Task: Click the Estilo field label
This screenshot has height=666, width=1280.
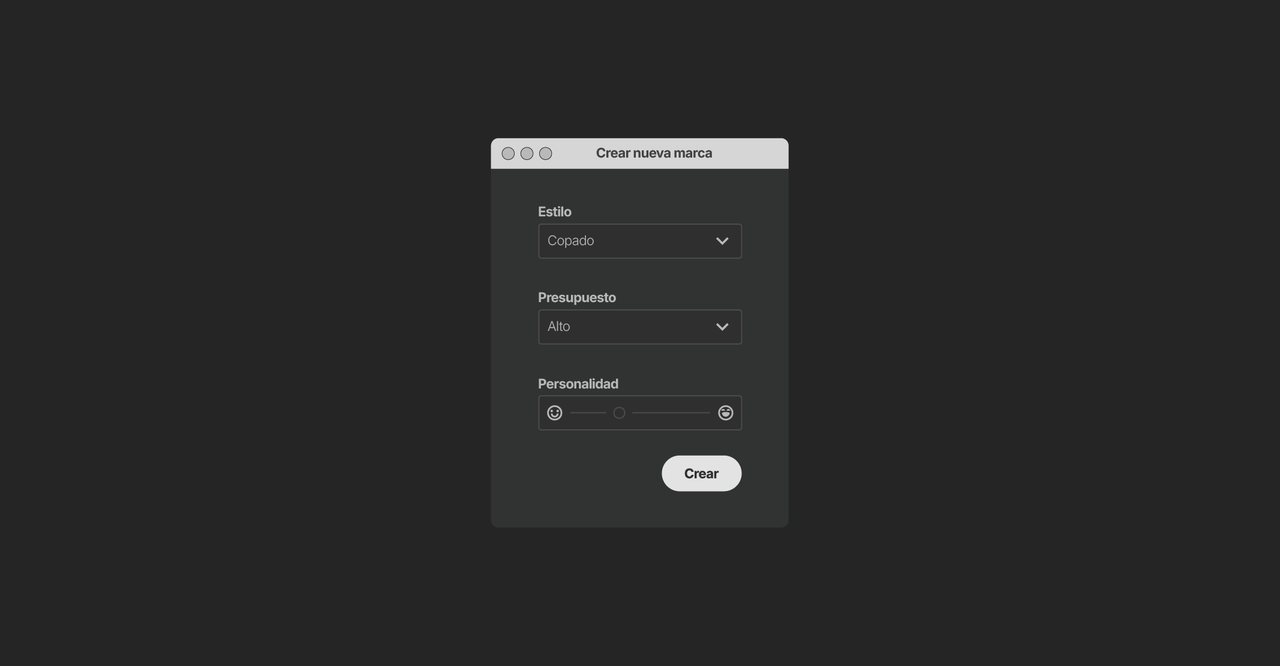Action: [x=555, y=212]
